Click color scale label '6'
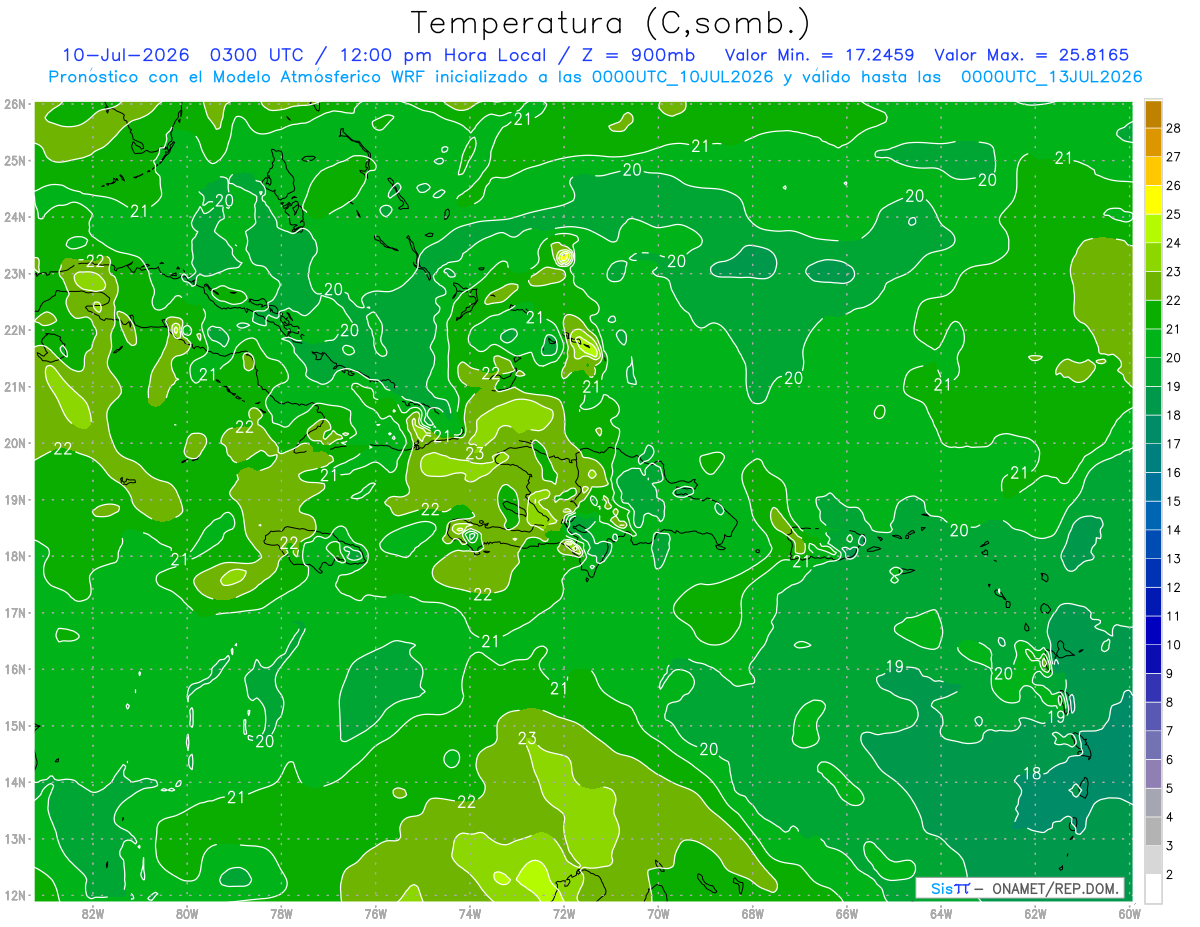 [x=1171, y=760]
